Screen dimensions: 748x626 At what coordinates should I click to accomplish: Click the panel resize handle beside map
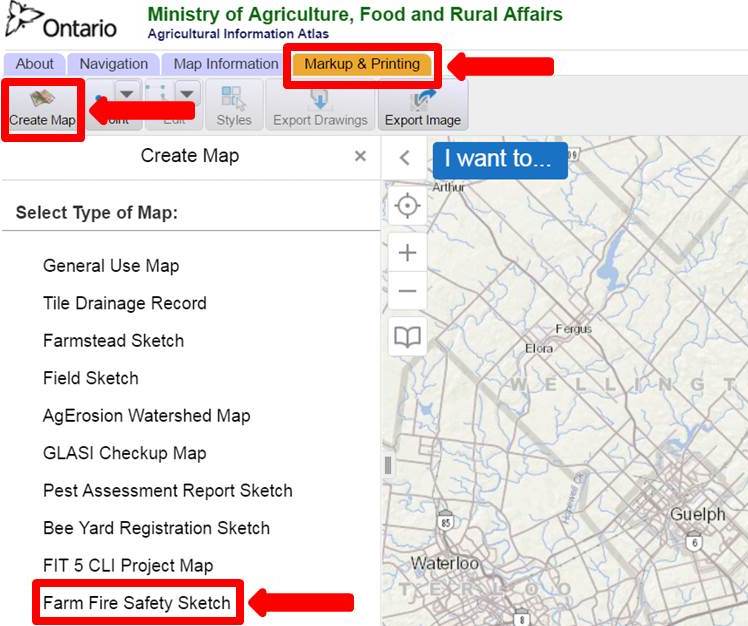(387, 465)
